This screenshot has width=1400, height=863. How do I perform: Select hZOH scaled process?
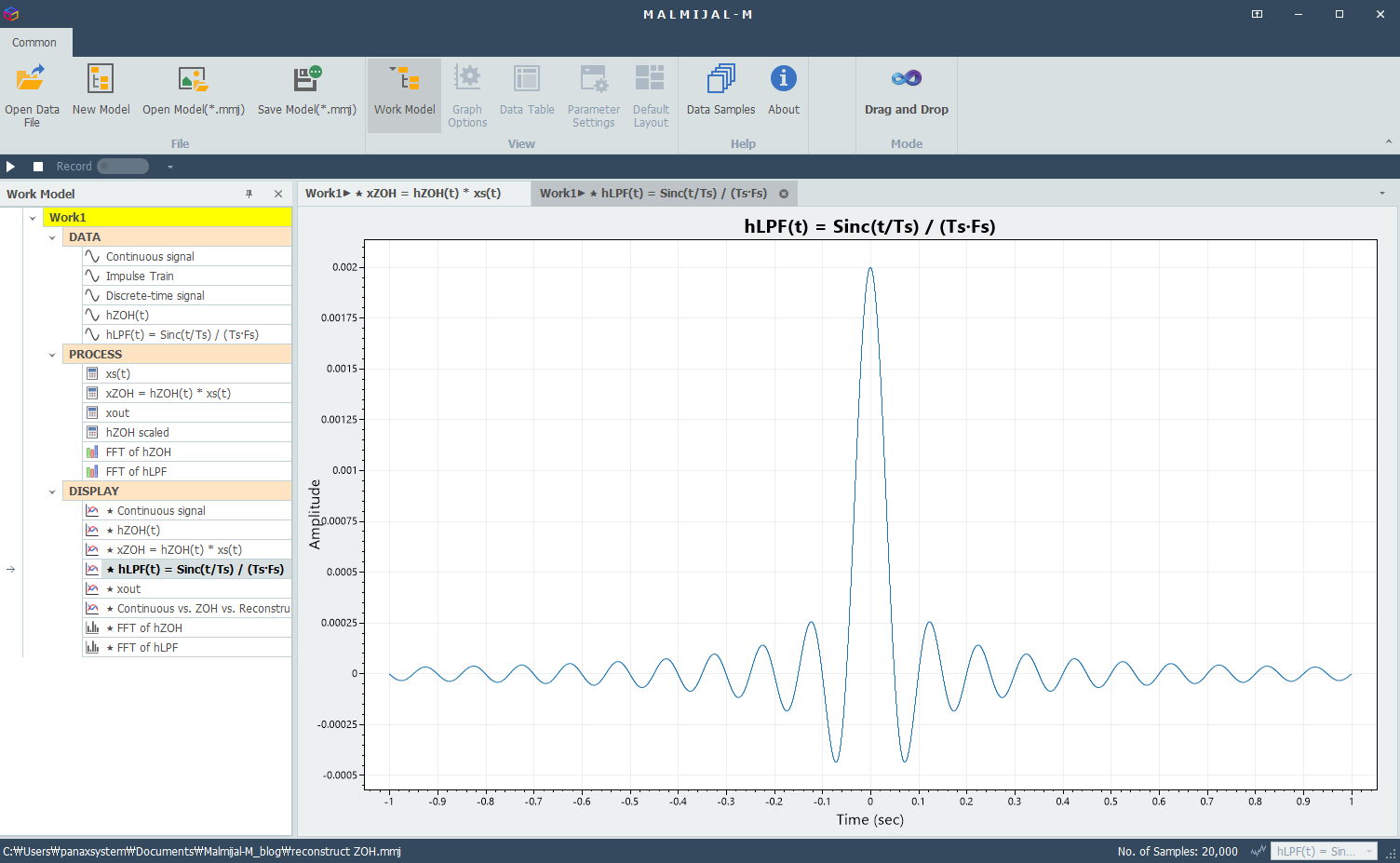tap(186, 433)
